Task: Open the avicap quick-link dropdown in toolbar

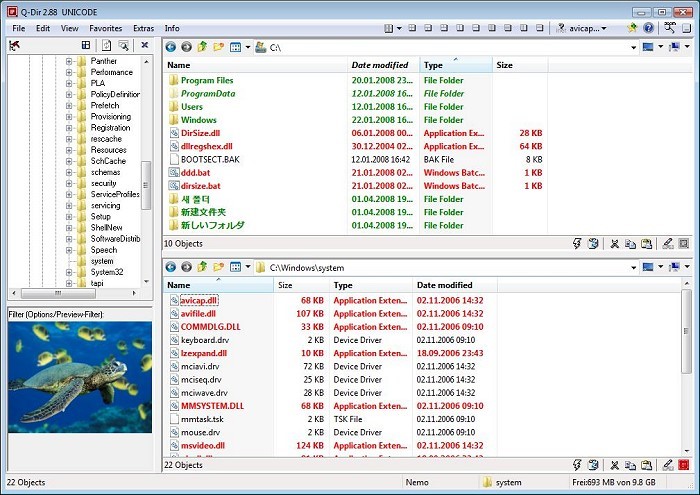Action: pos(603,29)
